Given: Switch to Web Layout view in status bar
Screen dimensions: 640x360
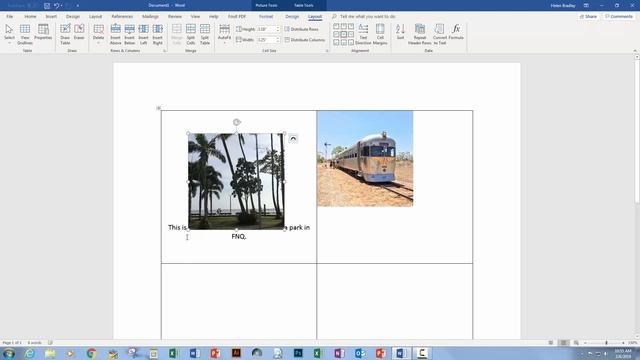Looking at the screenshot, I should (576, 343).
